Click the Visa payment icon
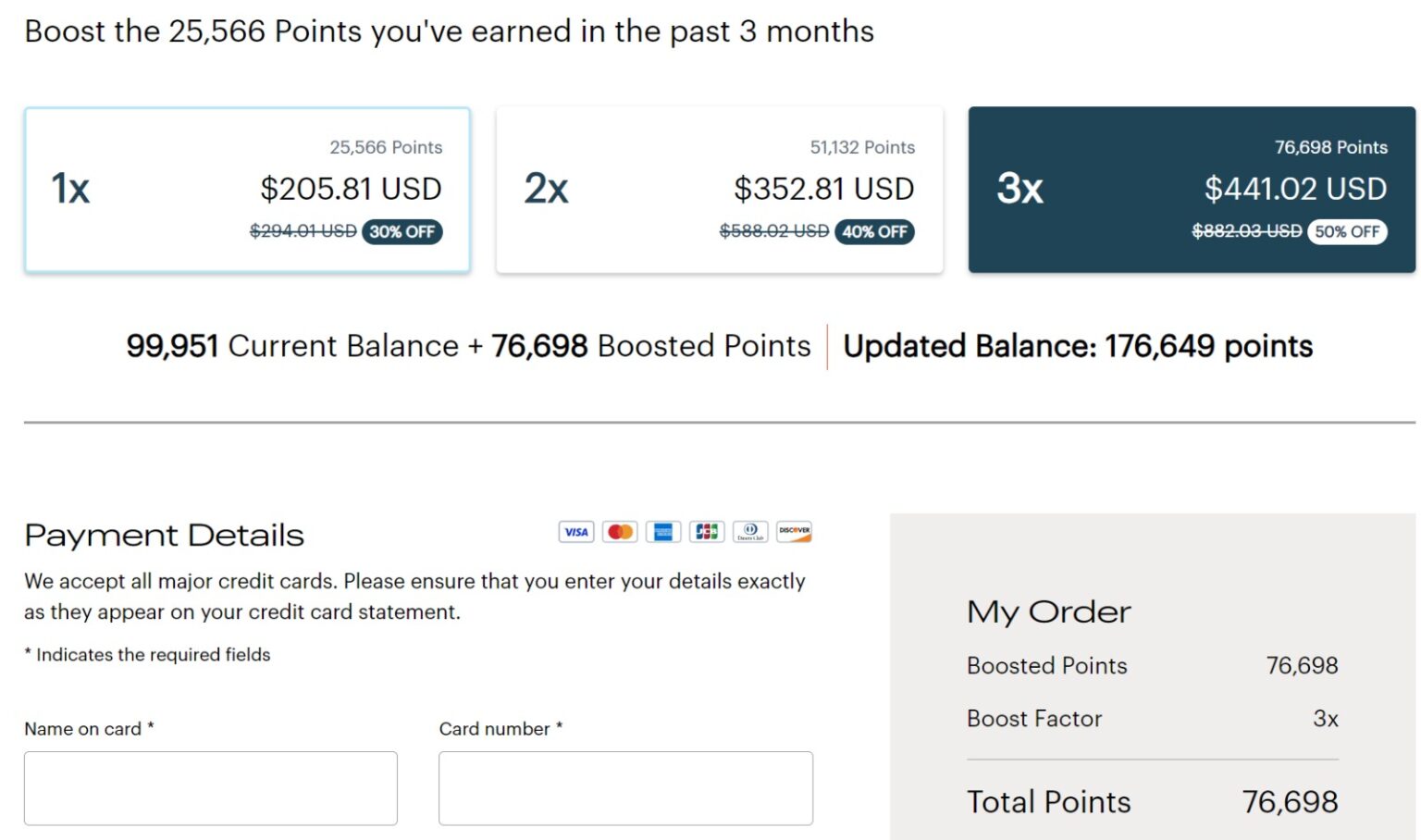This screenshot has width=1421, height=840. coord(575,532)
